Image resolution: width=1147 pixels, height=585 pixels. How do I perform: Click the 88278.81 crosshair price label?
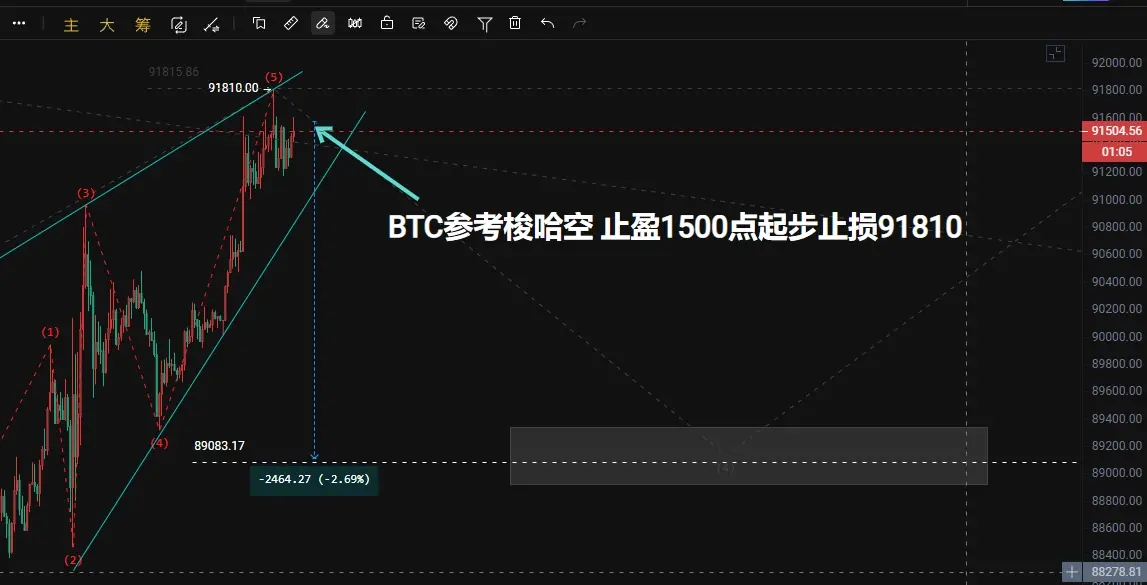(x=1114, y=572)
